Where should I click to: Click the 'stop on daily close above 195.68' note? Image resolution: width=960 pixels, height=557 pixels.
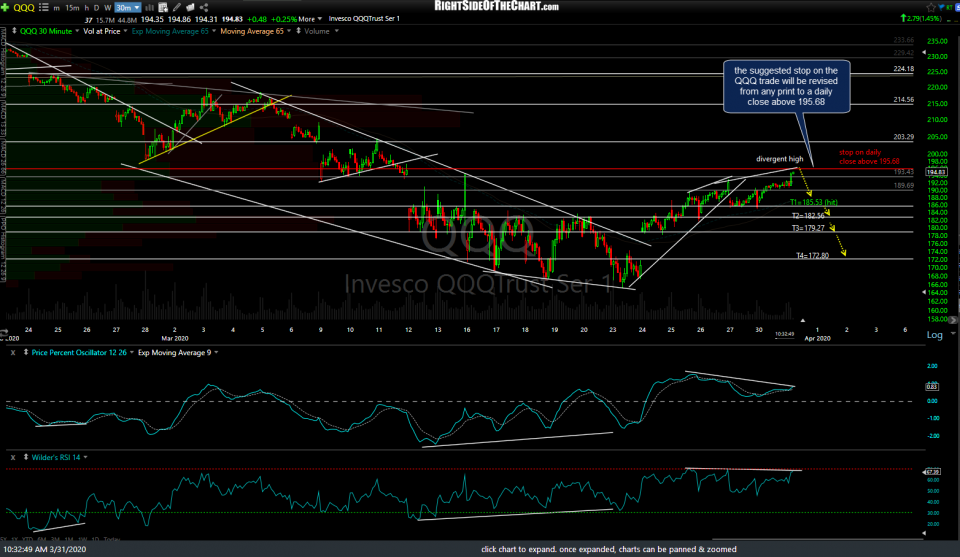pyautogui.click(x=869, y=157)
